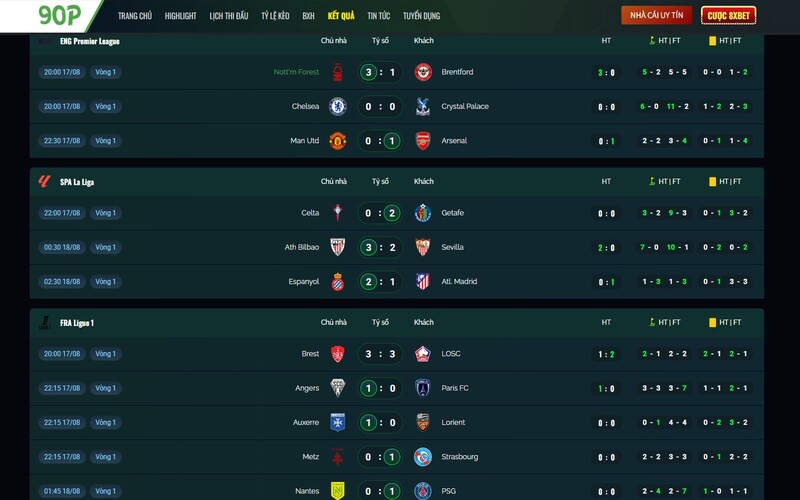Image resolution: width=800 pixels, height=500 pixels.
Task: Click the PSG club crest
Action: (x=423, y=491)
